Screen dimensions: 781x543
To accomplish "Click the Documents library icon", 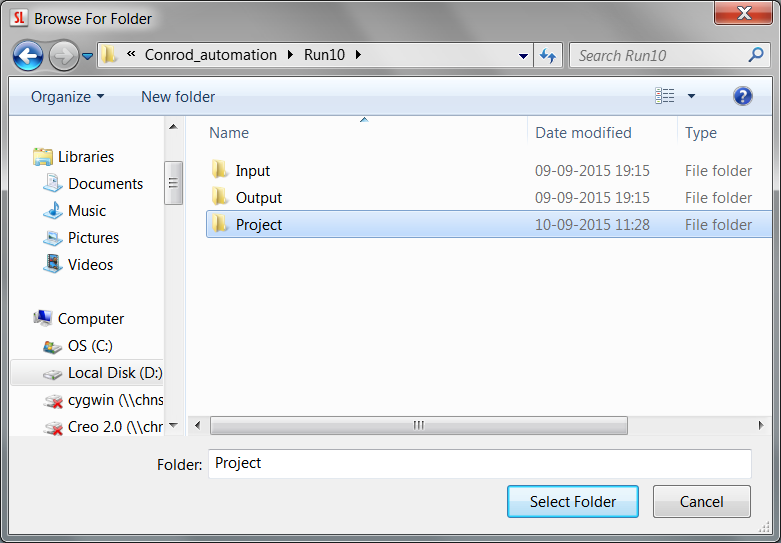I will 53,183.
